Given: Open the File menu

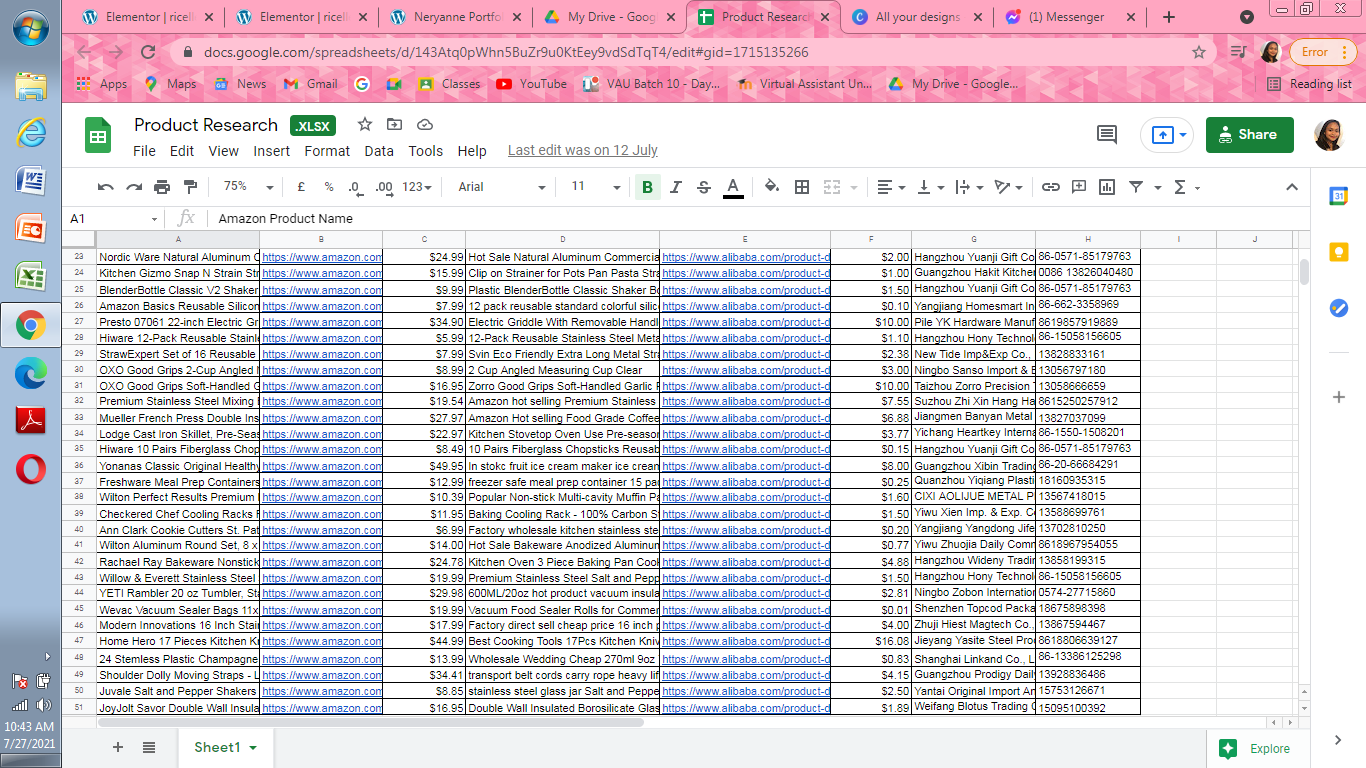Looking at the screenshot, I should point(144,151).
